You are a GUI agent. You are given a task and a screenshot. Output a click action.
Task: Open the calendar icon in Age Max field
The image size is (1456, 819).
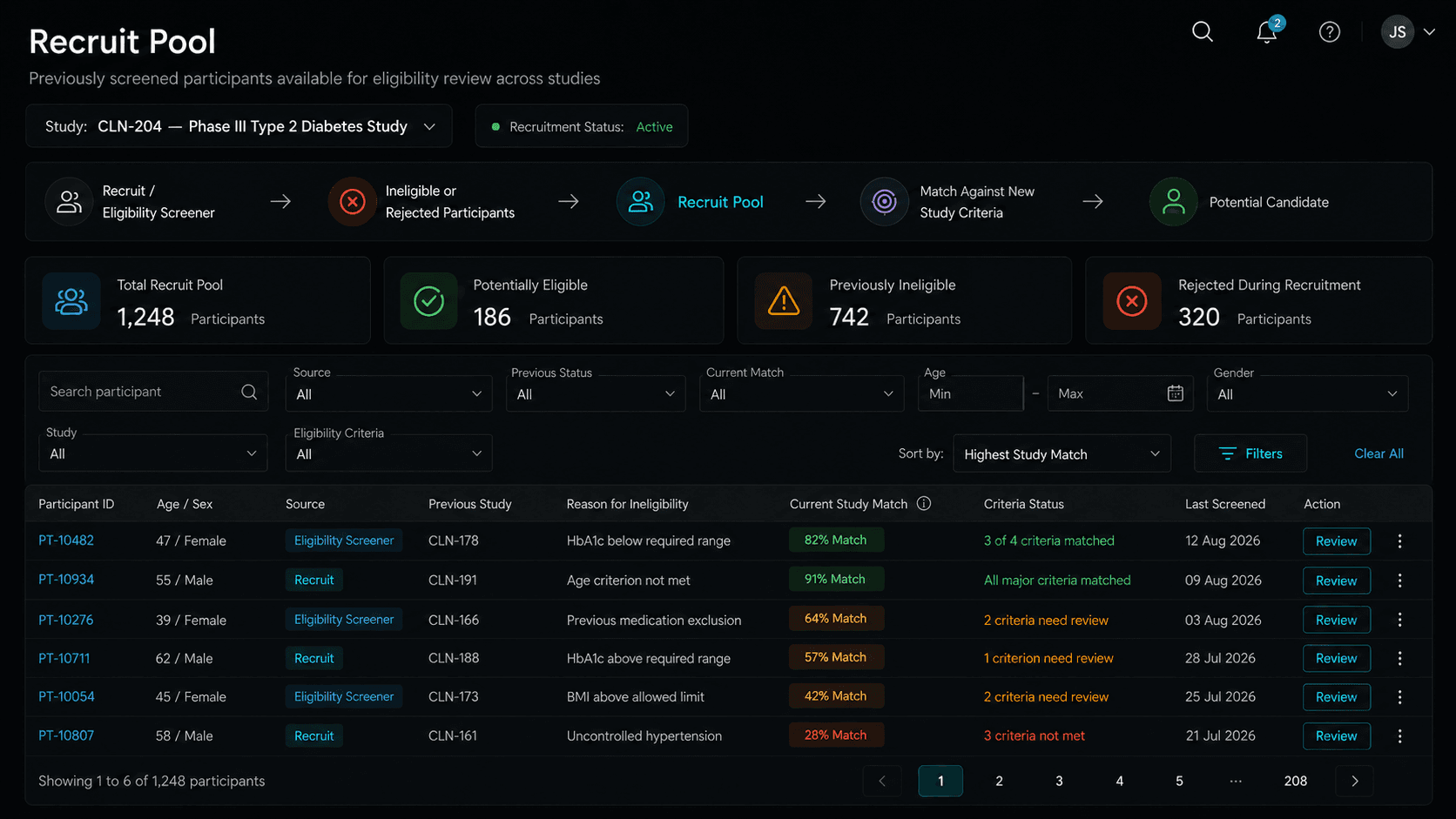pos(1175,393)
